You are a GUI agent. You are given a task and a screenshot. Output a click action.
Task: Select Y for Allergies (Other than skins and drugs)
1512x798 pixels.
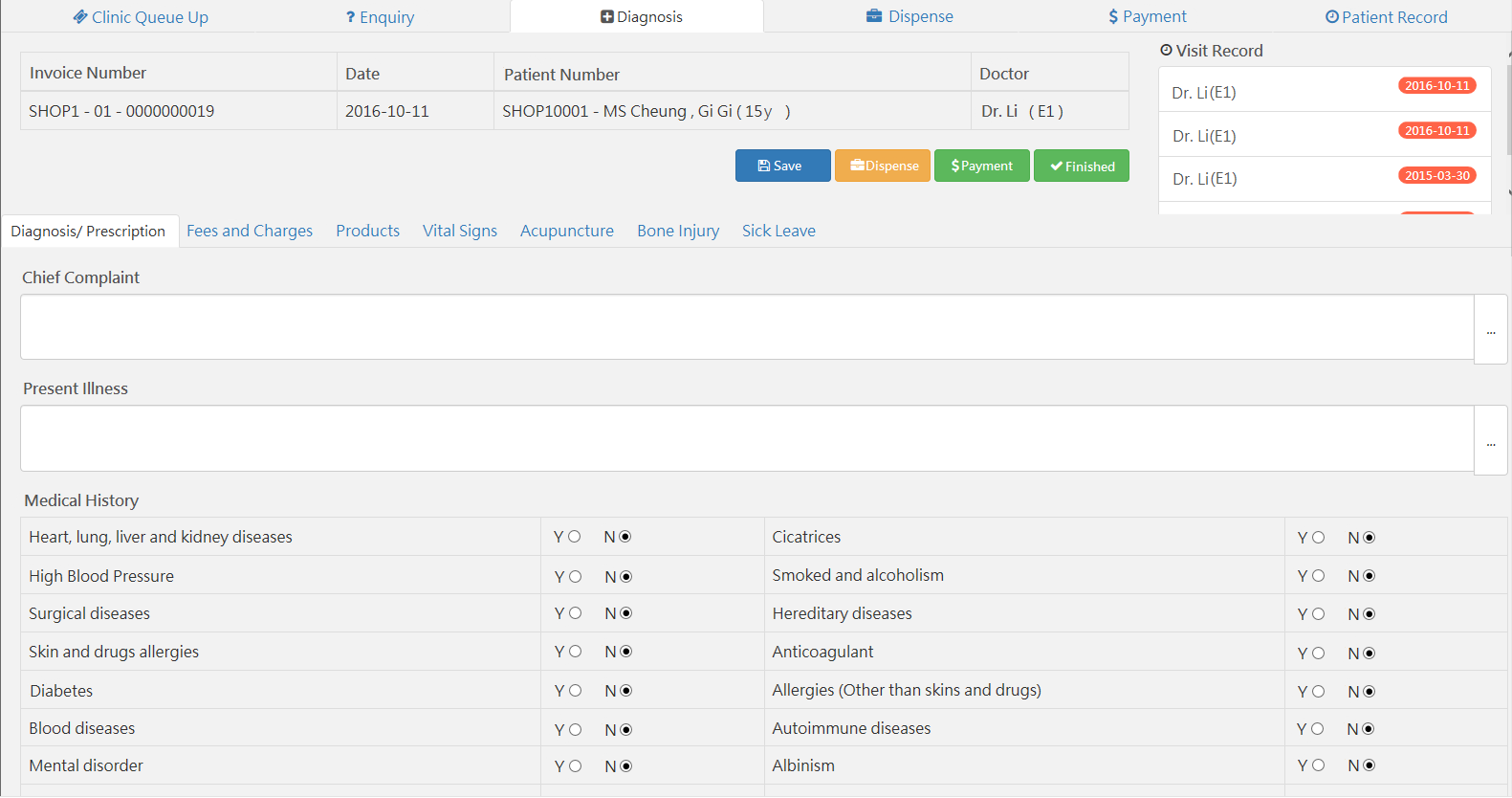[x=1318, y=692]
